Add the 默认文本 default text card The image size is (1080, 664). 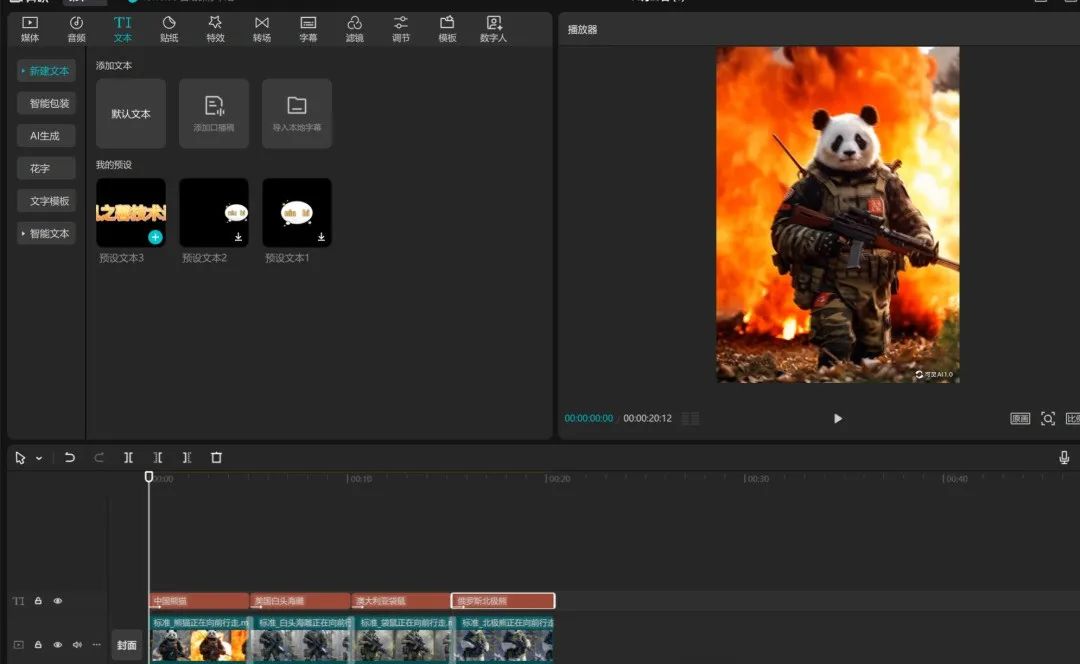131,114
